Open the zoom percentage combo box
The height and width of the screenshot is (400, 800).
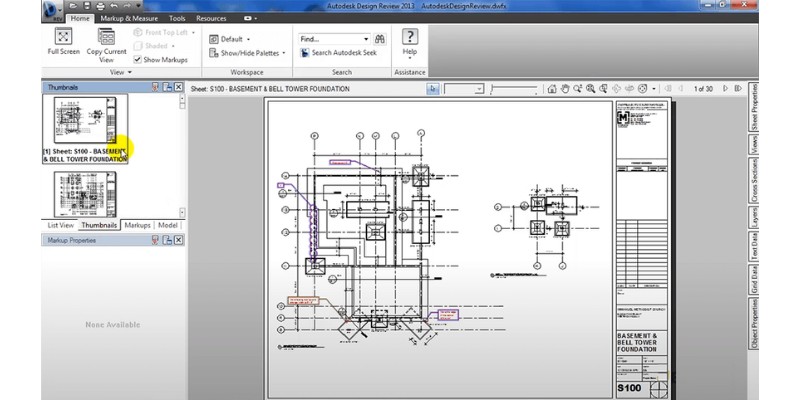[x=463, y=89]
